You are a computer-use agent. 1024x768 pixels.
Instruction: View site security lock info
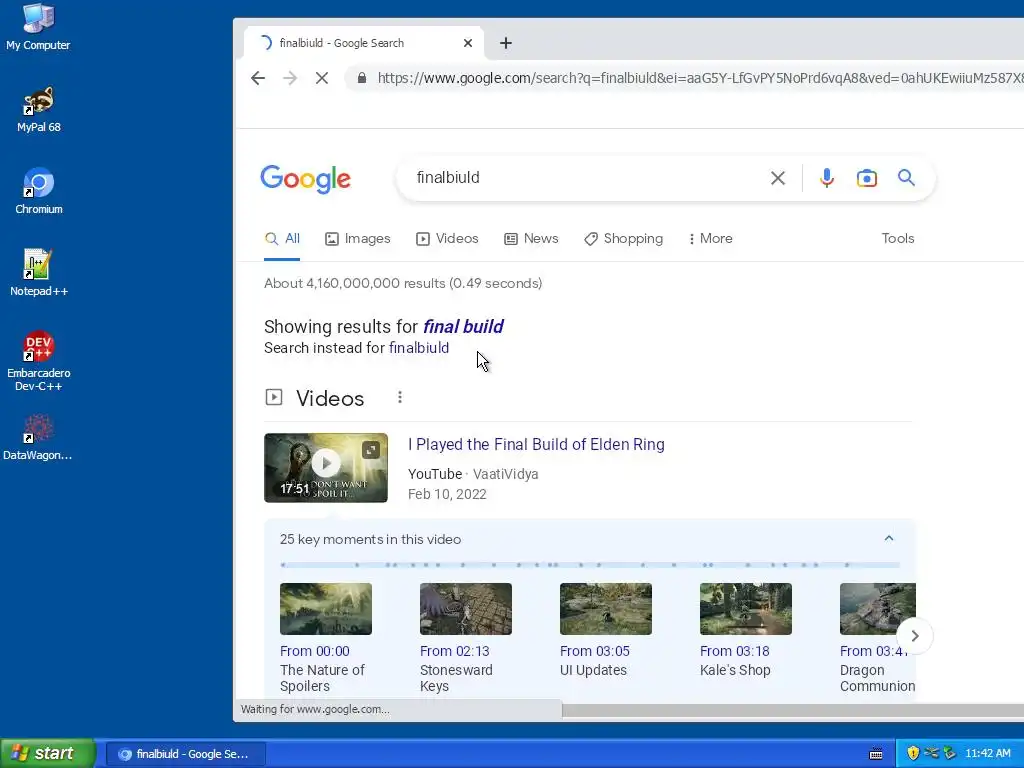pyautogui.click(x=361, y=78)
